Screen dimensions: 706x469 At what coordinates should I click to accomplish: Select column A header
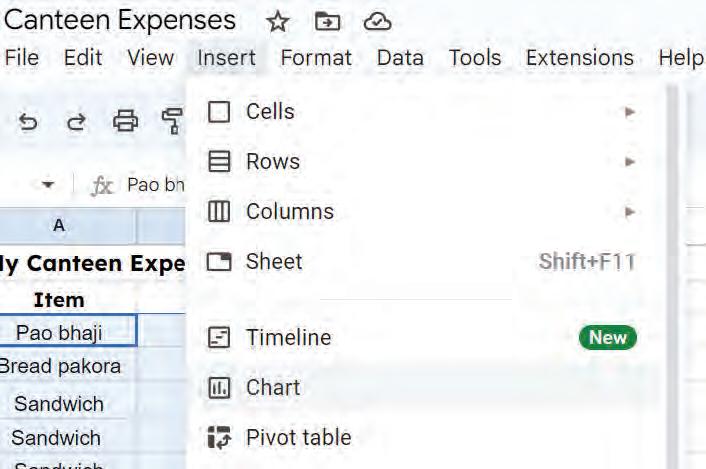coord(59,225)
